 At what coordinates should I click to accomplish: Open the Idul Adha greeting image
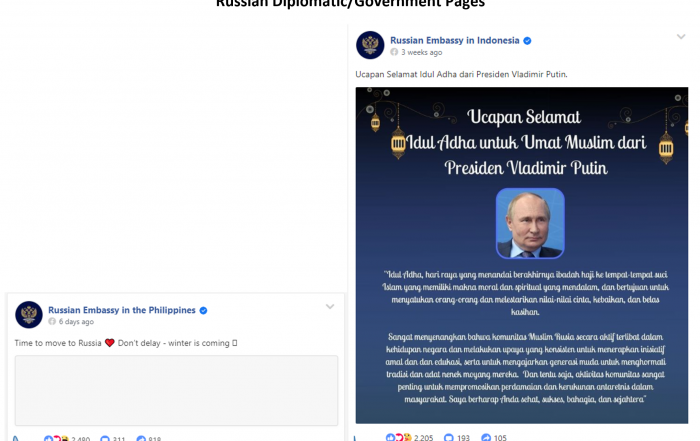[x=522, y=255]
